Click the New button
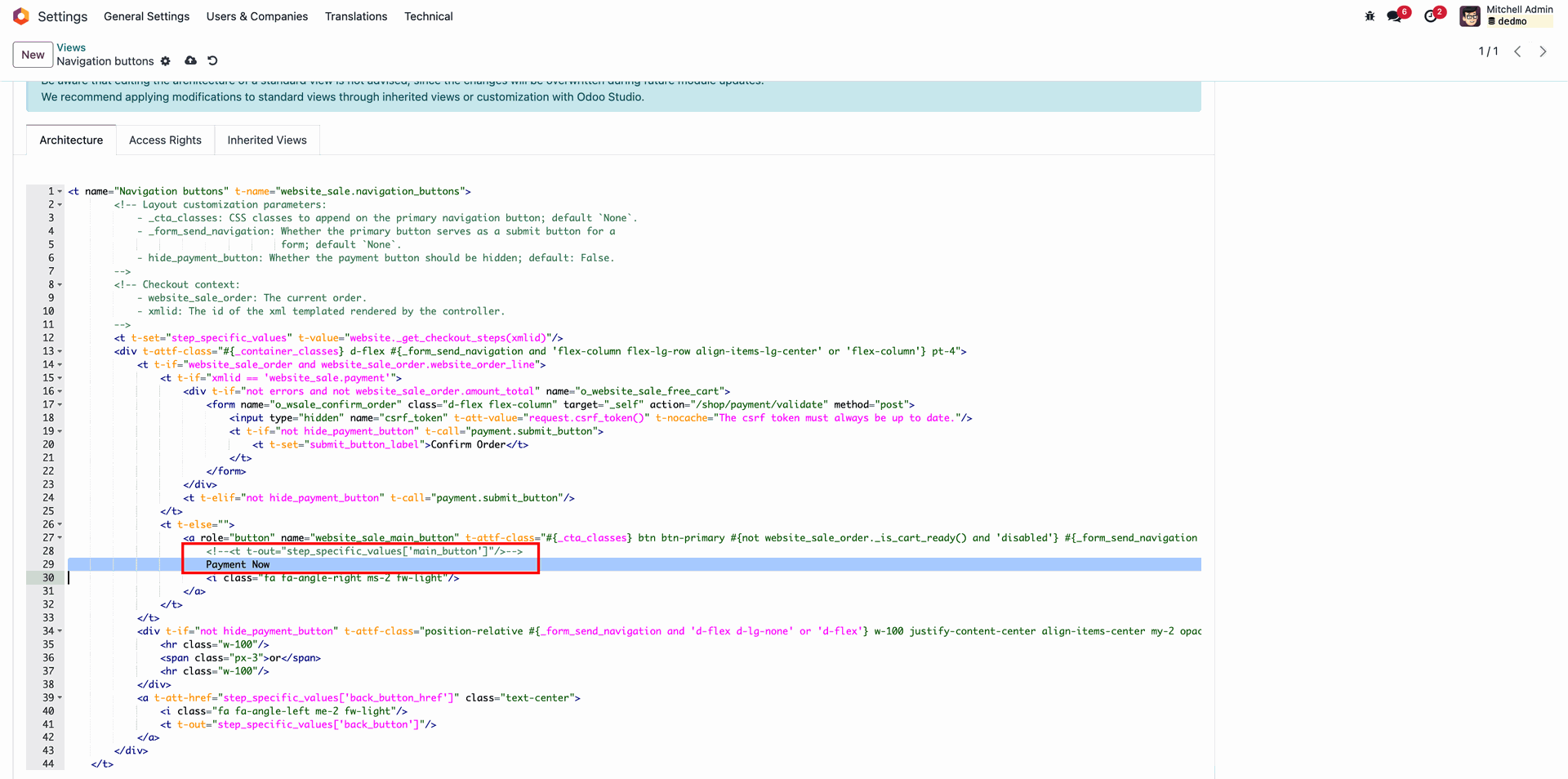This screenshot has width=1568, height=779. click(33, 55)
